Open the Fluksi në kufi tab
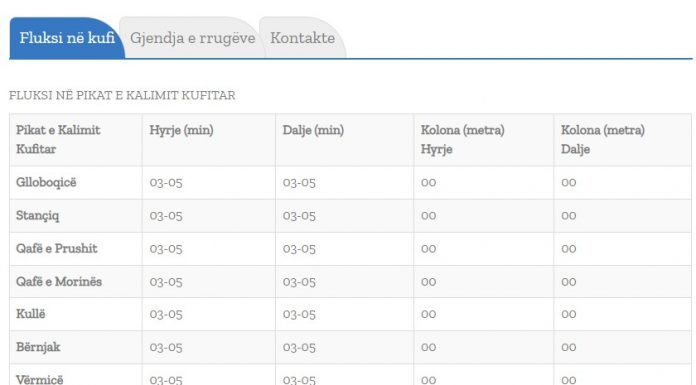The width and height of the screenshot is (696, 385). coord(67,38)
